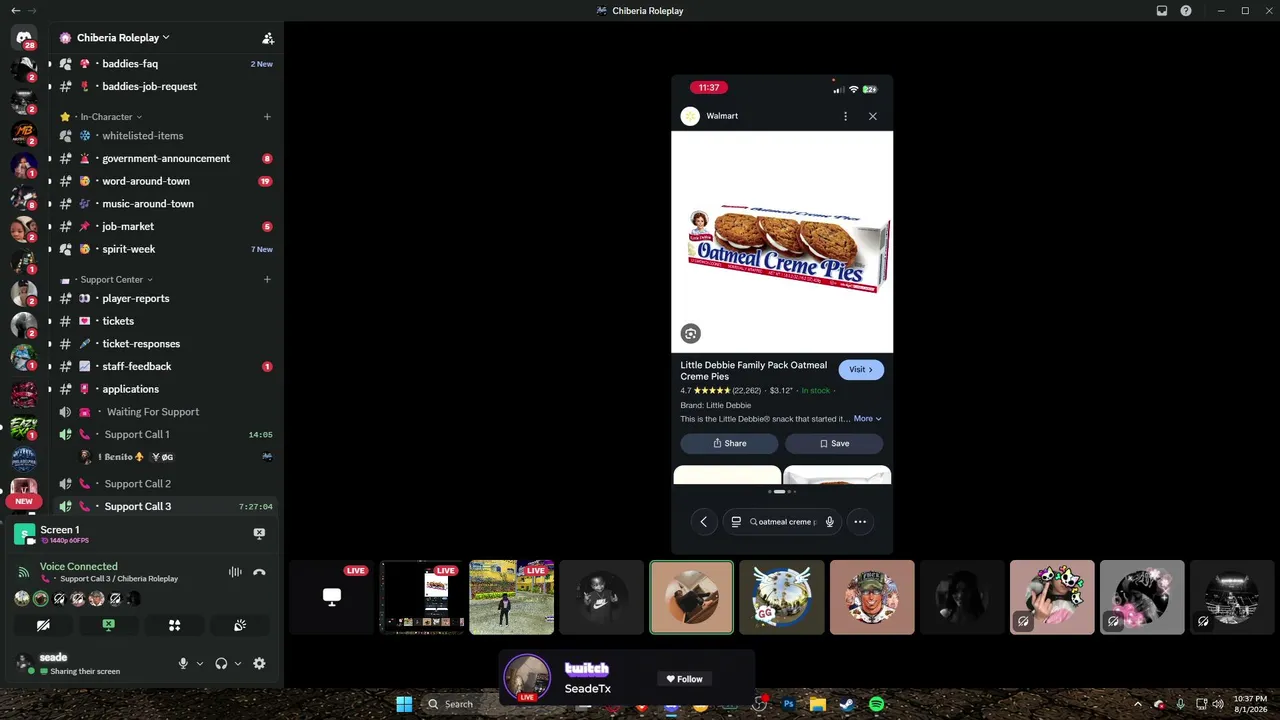Tap the back arrow in phone browser bar
This screenshot has height=720, width=1280.
(704, 522)
